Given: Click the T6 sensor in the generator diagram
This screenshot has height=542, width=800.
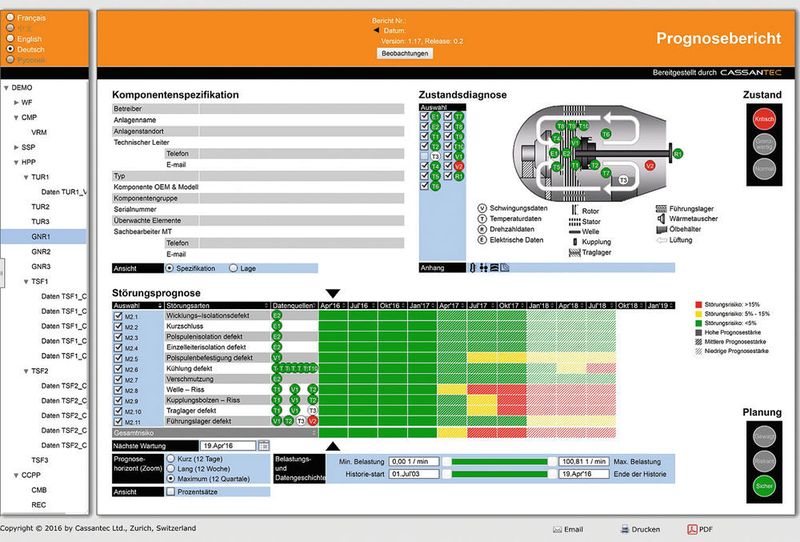Looking at the screenshot, I should [x=606, y=134].
